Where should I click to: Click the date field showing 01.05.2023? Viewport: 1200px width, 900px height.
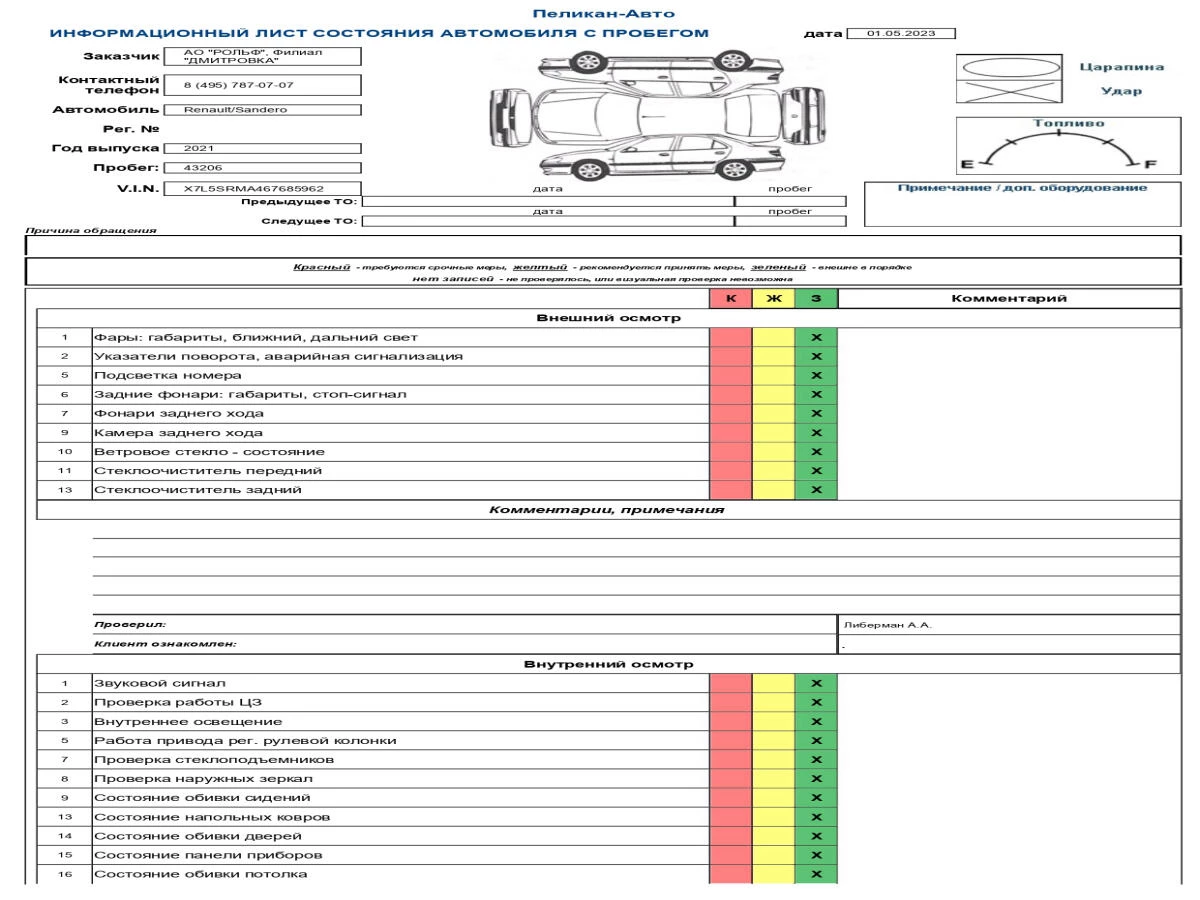900,33
